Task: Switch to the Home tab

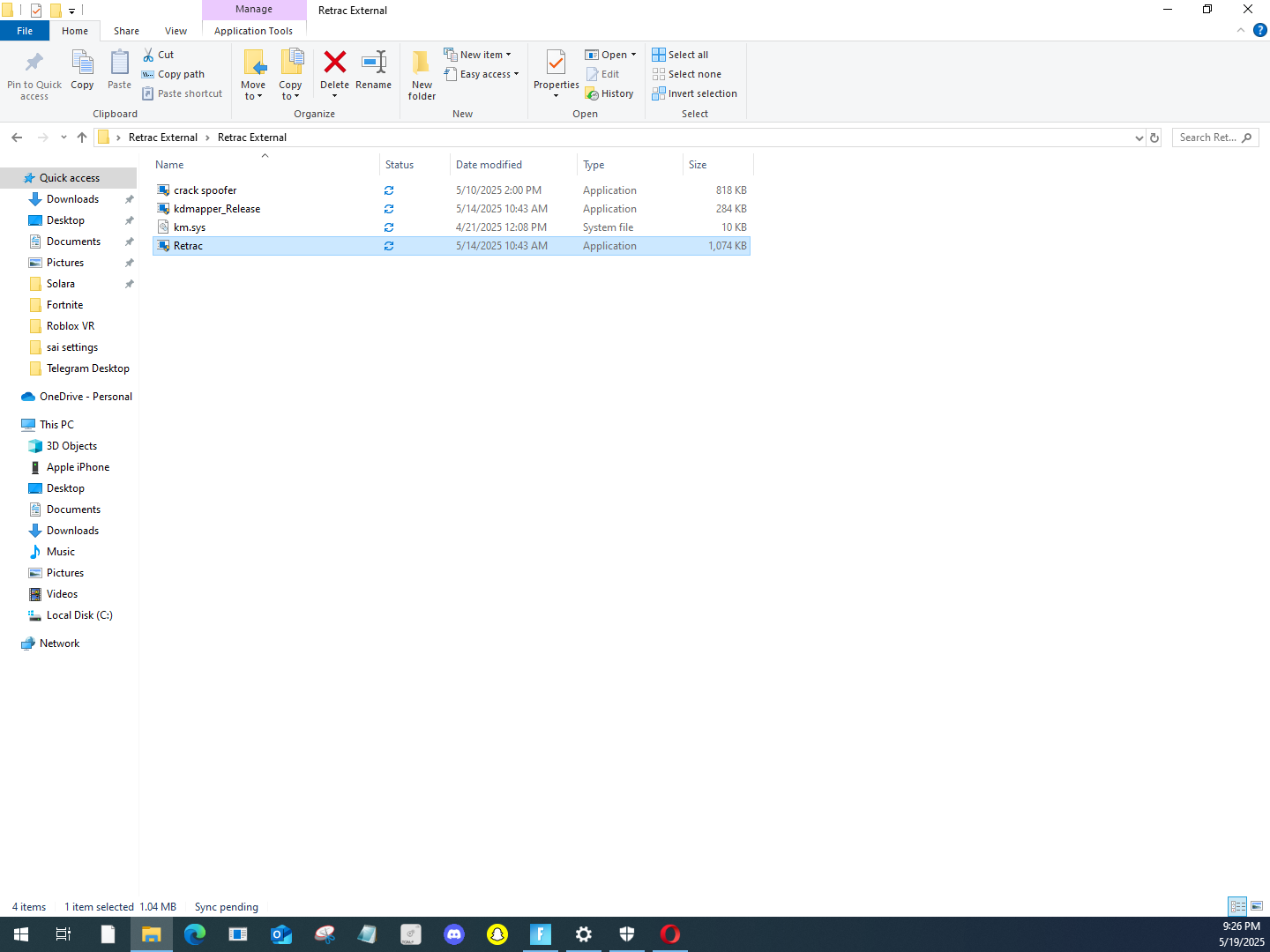Action: [x=75, y=31]
